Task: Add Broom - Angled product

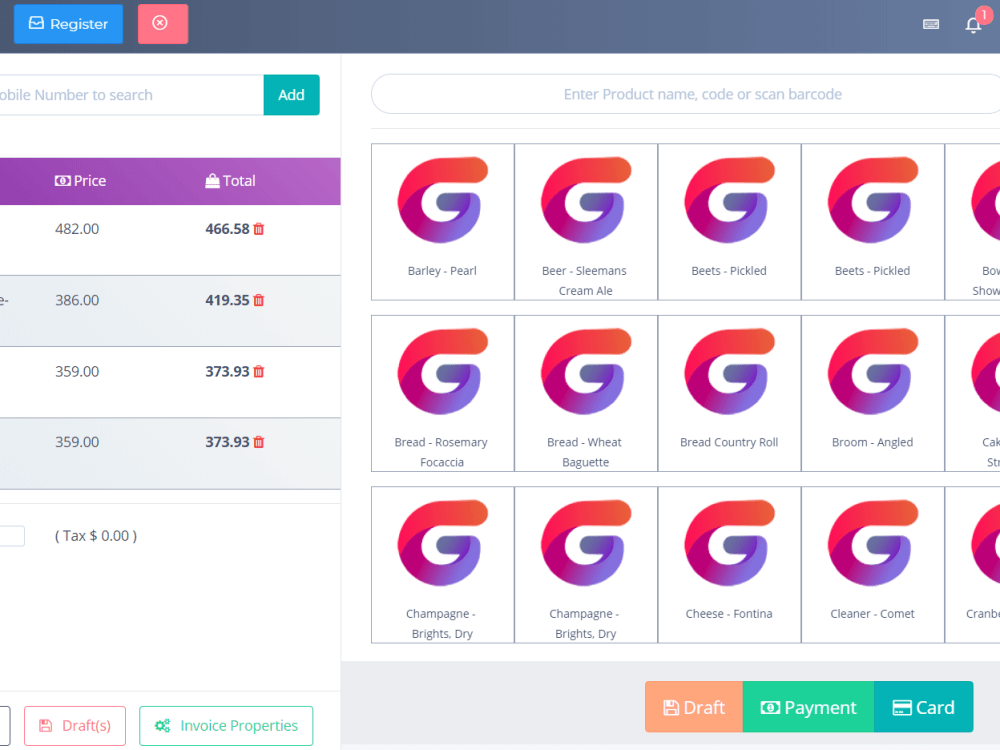Action: [872, 393]
